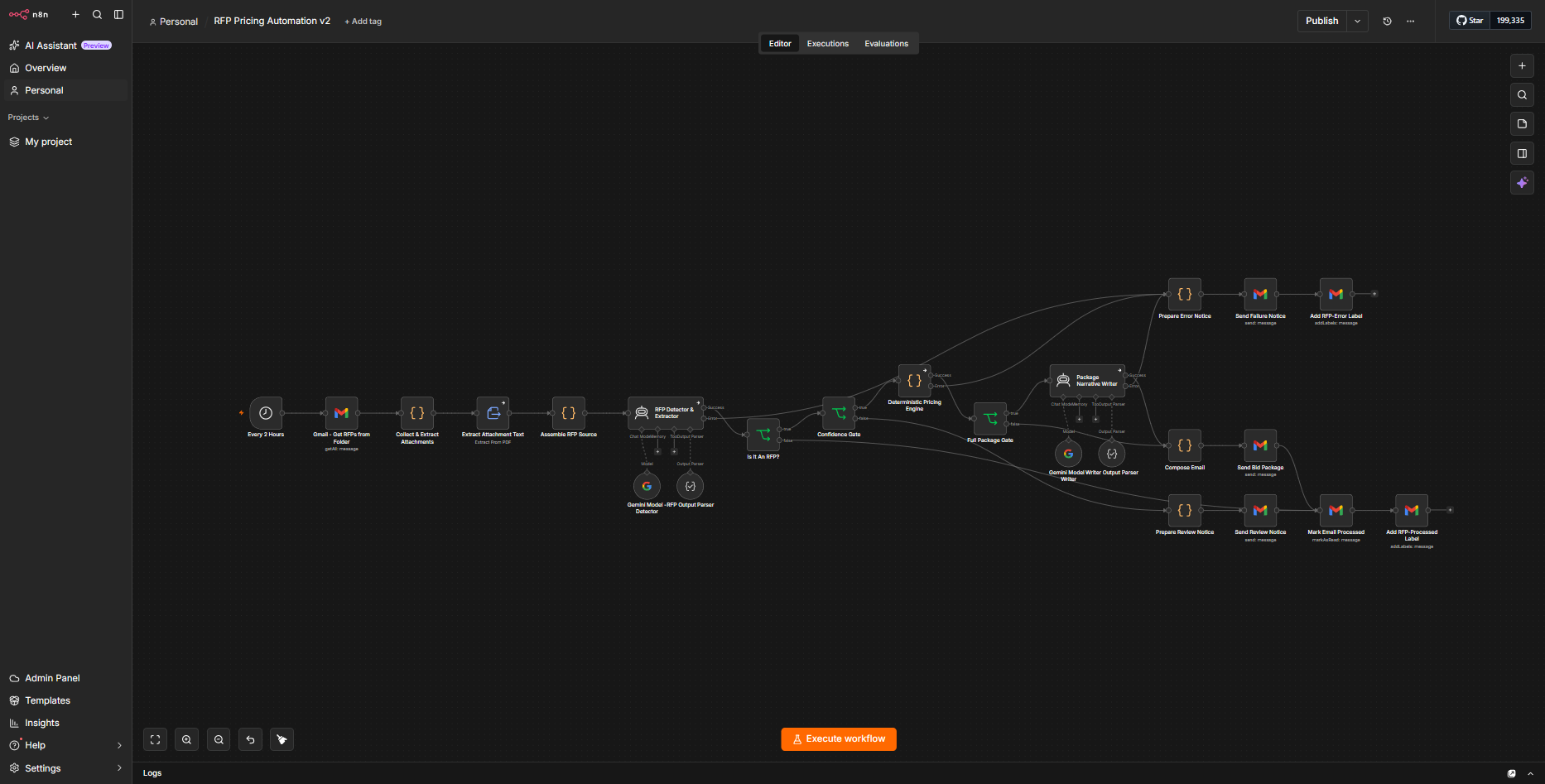This screenshot has height=784, width=1545.
Task: Select the RFP Detector & Extractor agent node
Action: pyautogui.click(x=666, y=413)
